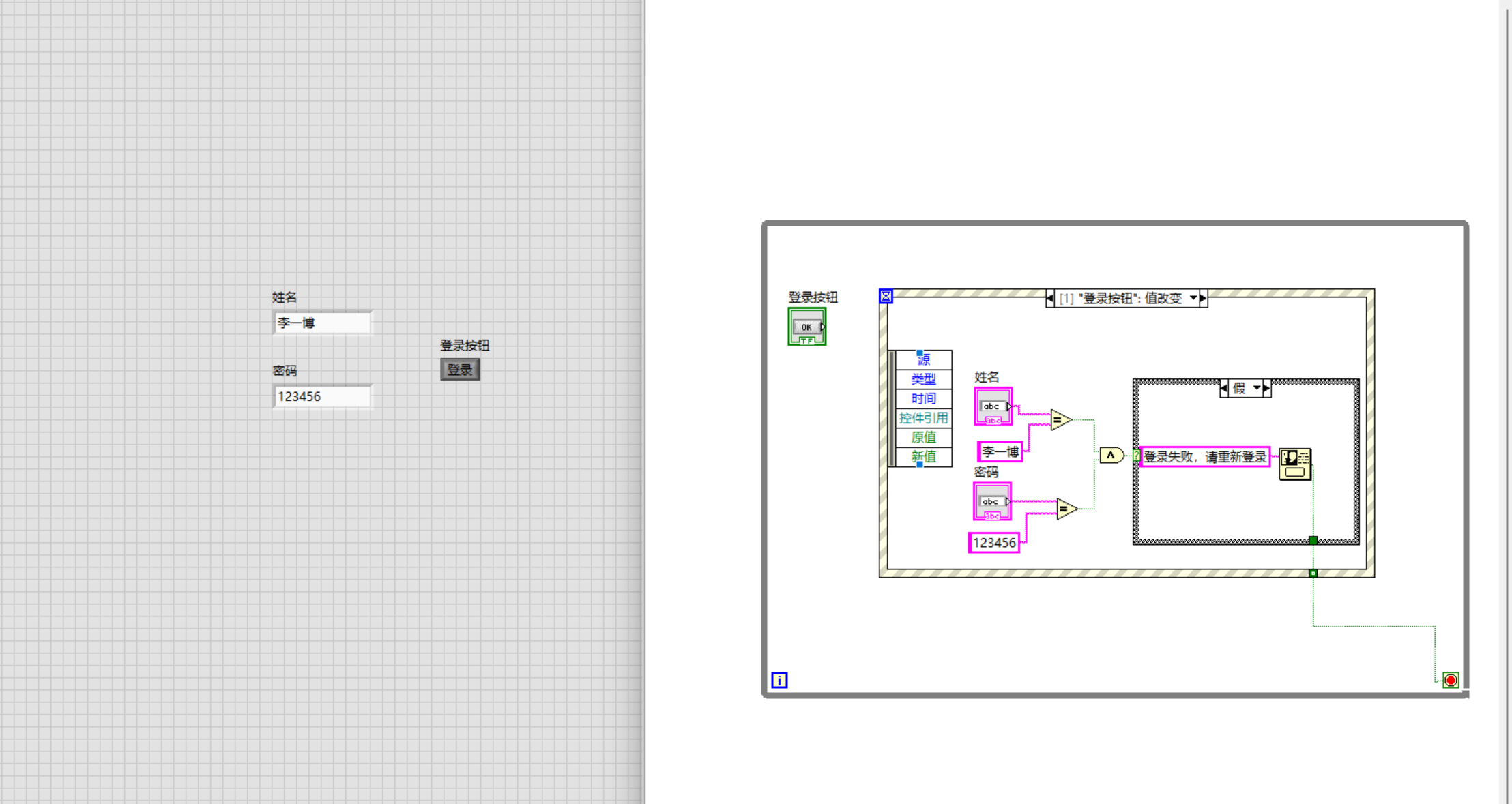This screenshot has height=804, width=1512.
Task: Click the 姓名 input field on front panel
Action: tap(322, 323)
